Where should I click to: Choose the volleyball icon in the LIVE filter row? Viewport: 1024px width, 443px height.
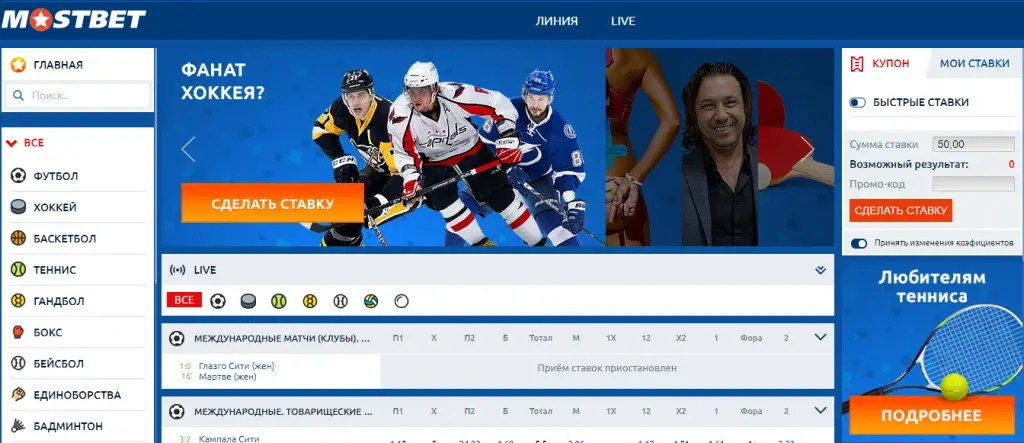pyautogui.click(x=371, y=300)
